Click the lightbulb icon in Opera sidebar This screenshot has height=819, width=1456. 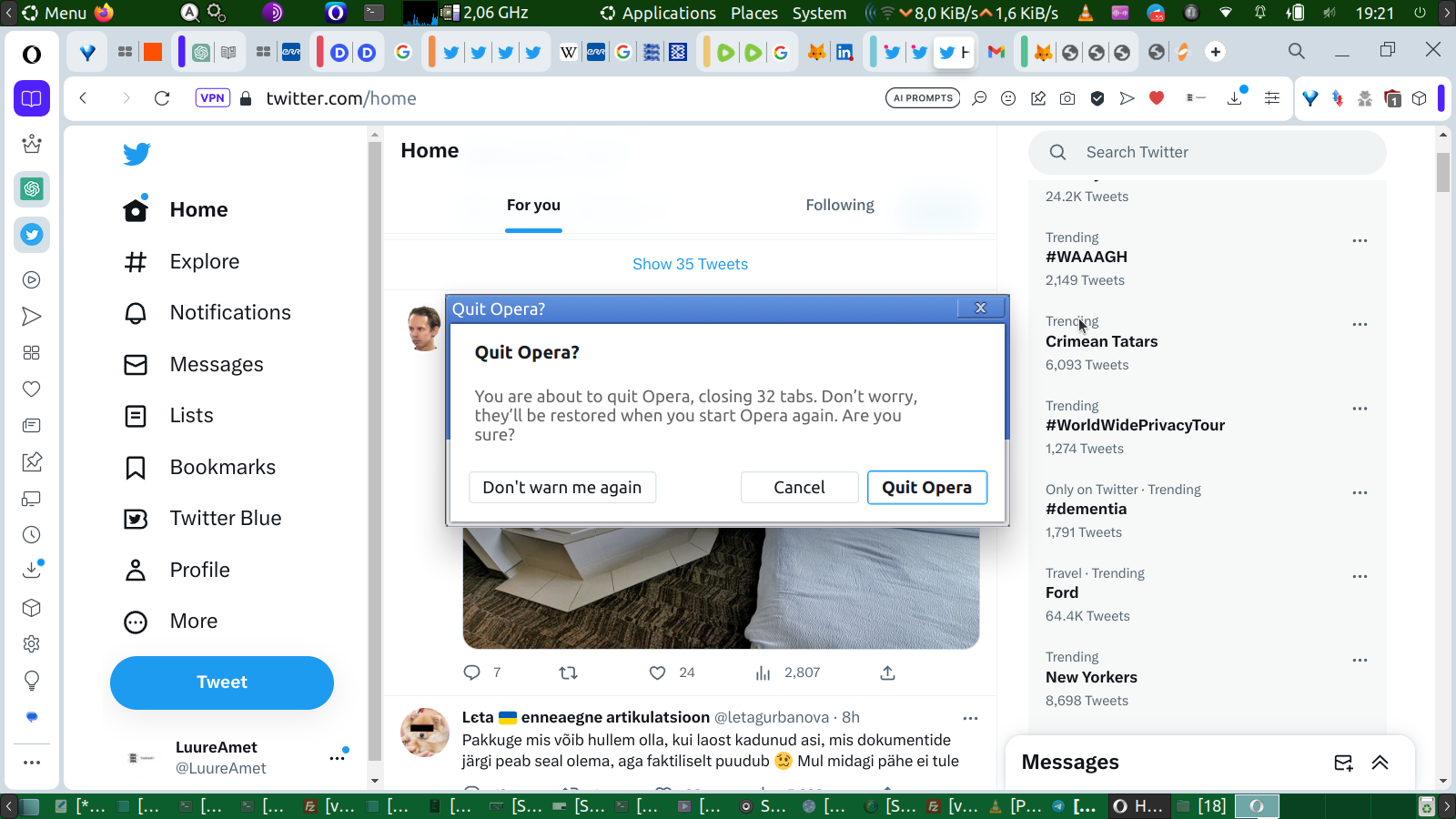[32, 681]
